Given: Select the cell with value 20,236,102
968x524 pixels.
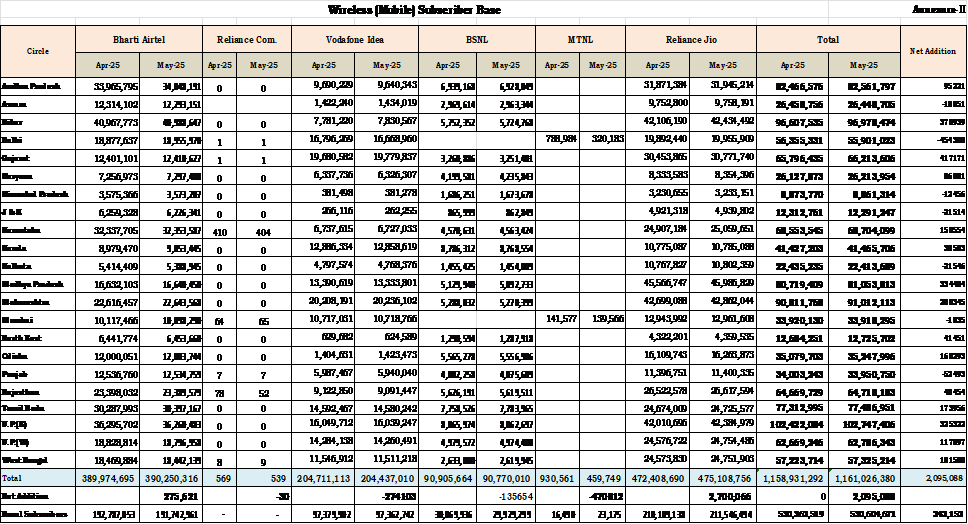Looking at the screenshot, I should click(386, 301).
